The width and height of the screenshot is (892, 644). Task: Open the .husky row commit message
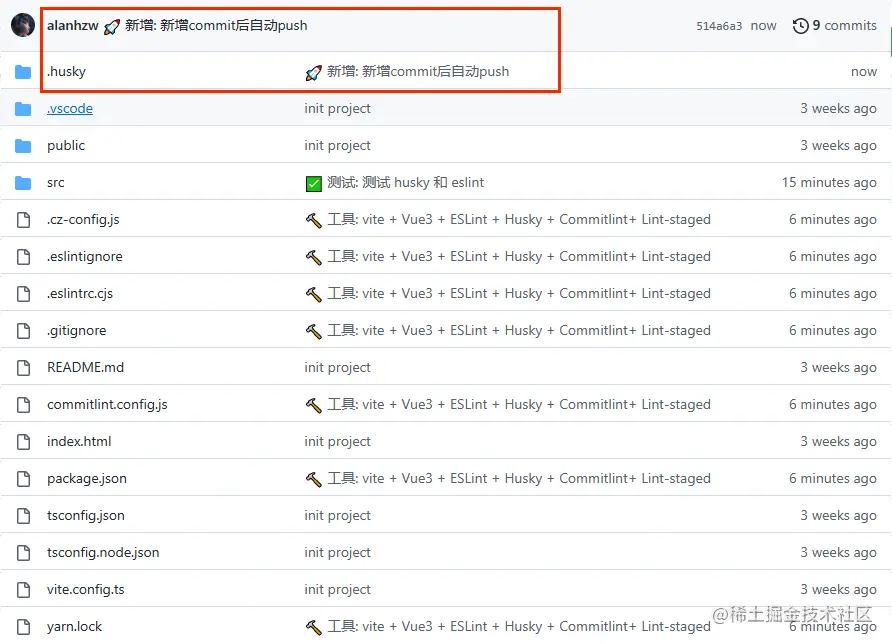(x=418, y=71)
